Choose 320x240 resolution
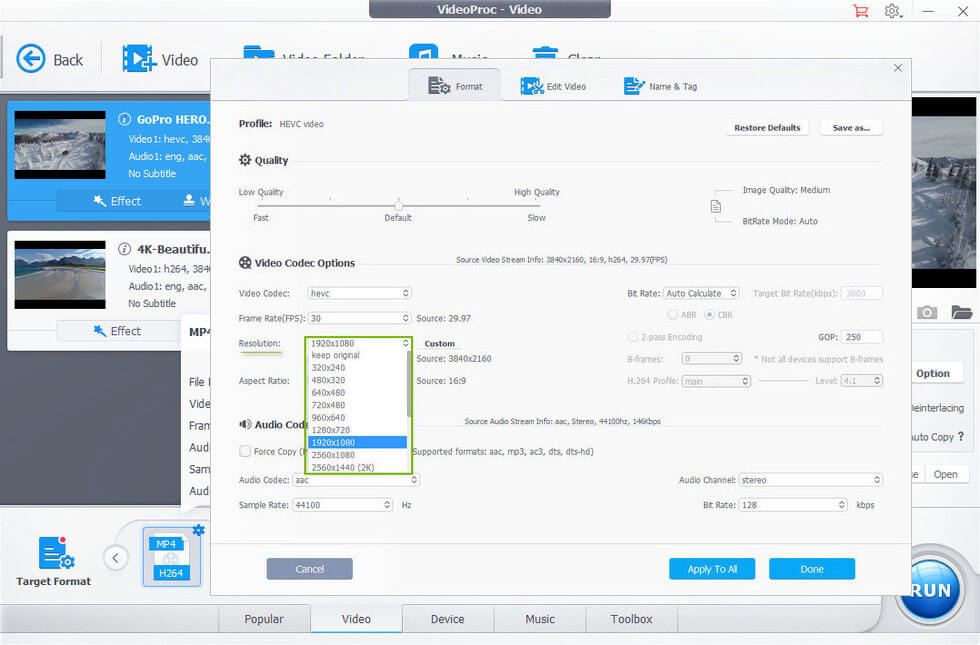This screenshot has width=980, height=645. point(358,368)
